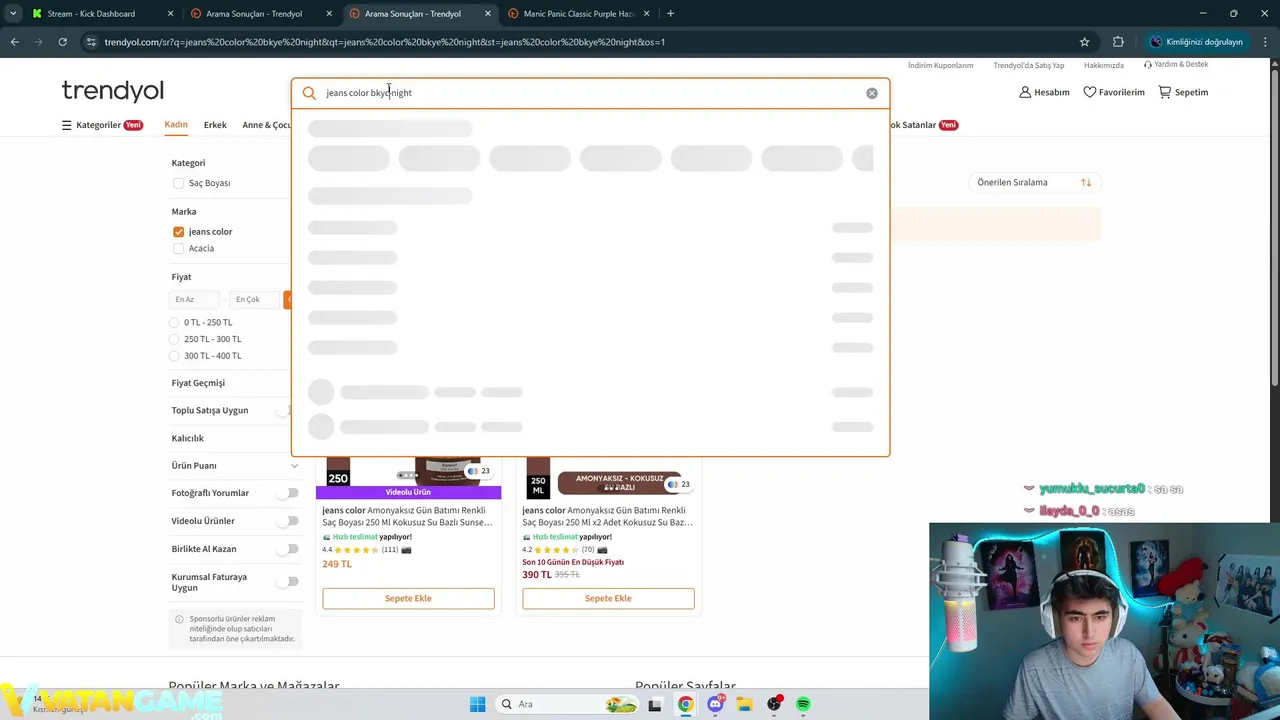Reload the page with the refresh icon
1280x720 pixels.
62,42
